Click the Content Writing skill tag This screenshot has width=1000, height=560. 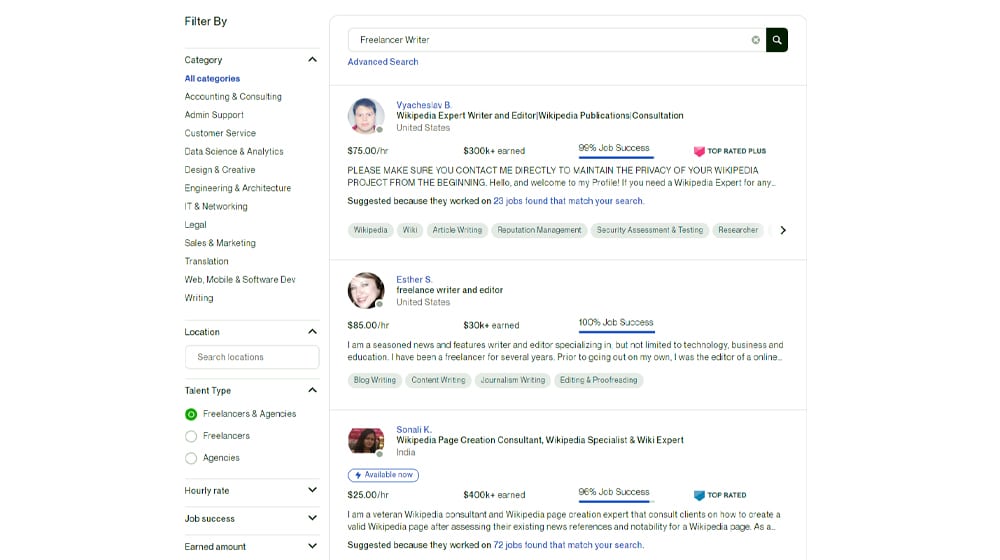438,380
